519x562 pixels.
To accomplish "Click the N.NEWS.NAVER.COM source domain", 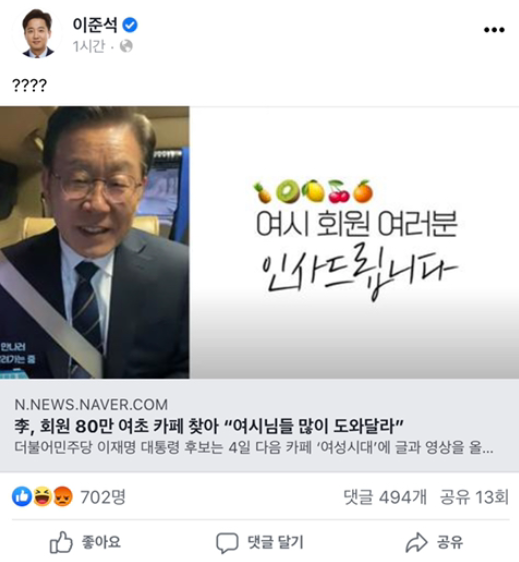I will pyautogui.click(x=91, y=405).
